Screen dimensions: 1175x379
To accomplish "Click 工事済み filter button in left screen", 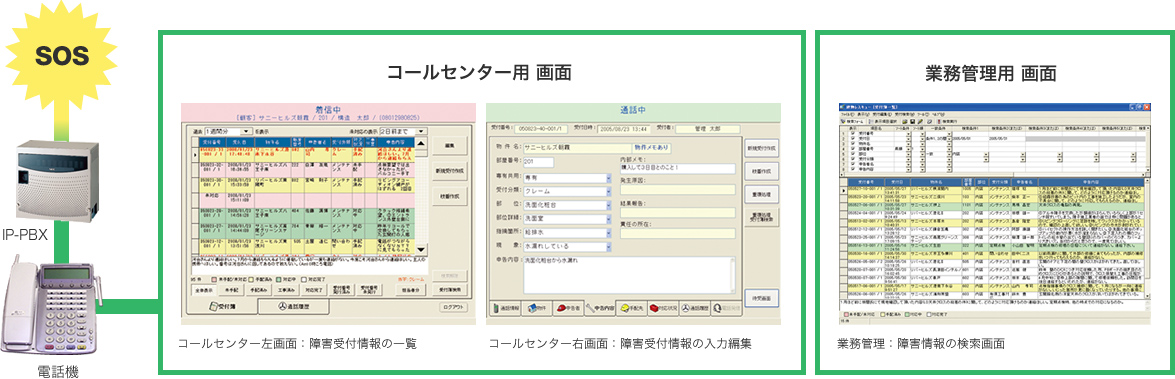I will [286, 290].
